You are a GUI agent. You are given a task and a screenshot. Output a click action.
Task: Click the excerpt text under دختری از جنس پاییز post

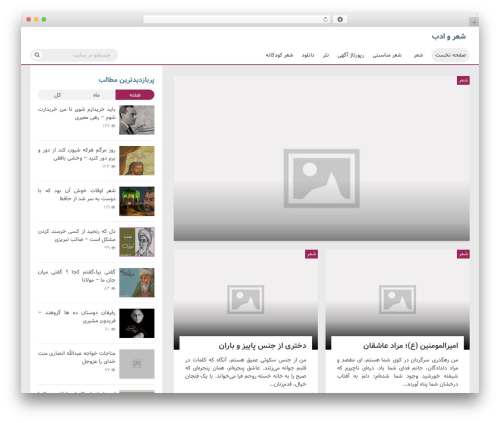click(246, 372)
